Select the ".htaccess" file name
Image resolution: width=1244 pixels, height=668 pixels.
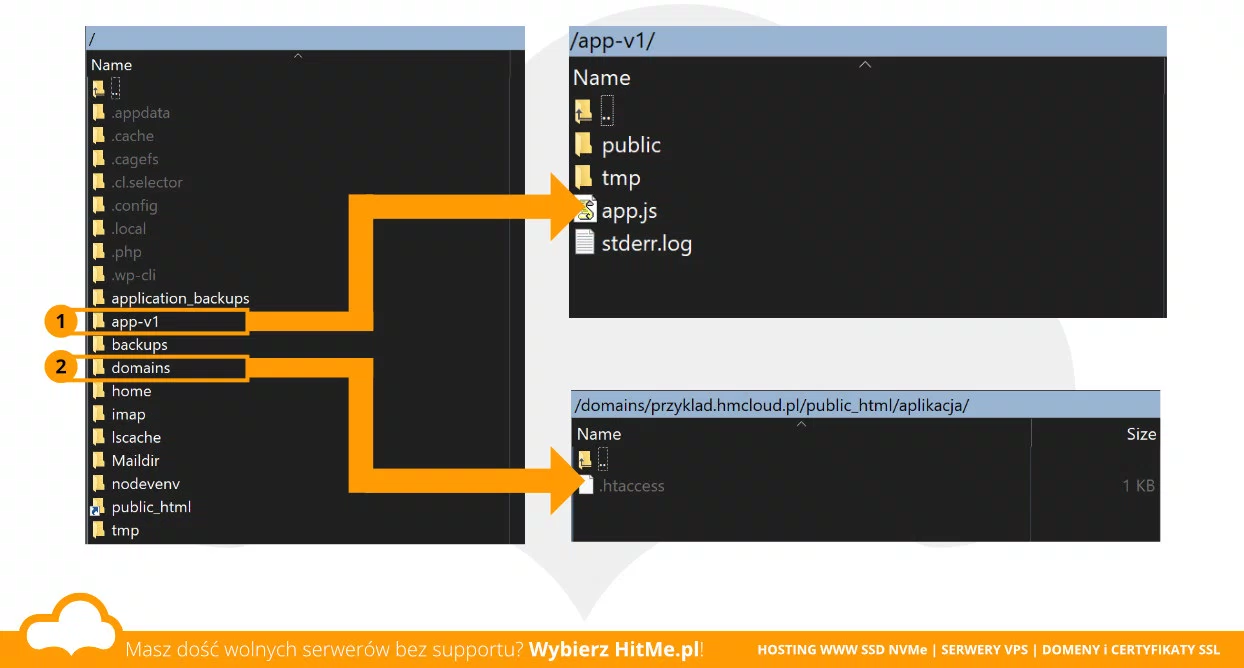point(631,486)
